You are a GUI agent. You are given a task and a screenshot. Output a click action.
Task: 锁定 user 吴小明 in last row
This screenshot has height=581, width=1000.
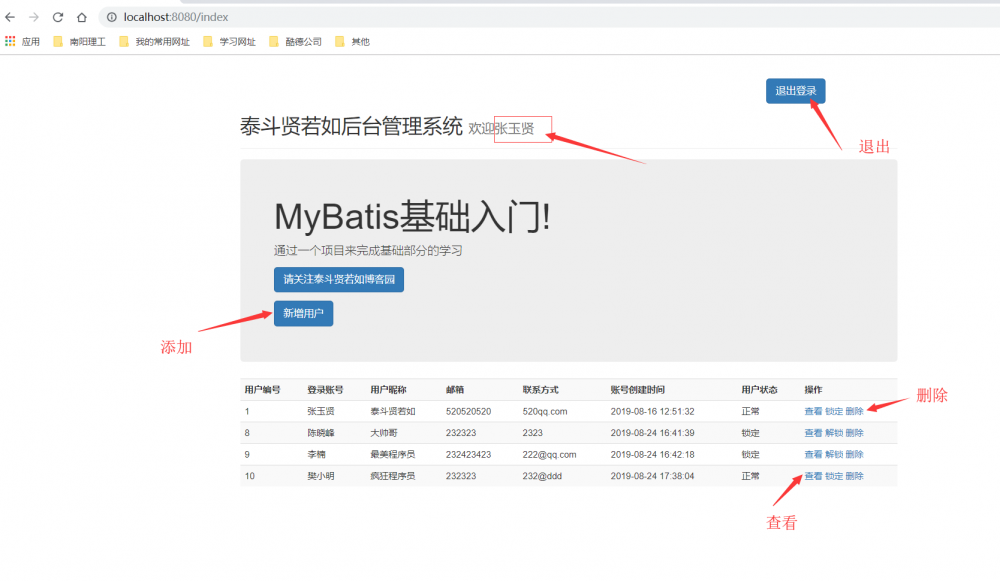(x=833, y=475)
